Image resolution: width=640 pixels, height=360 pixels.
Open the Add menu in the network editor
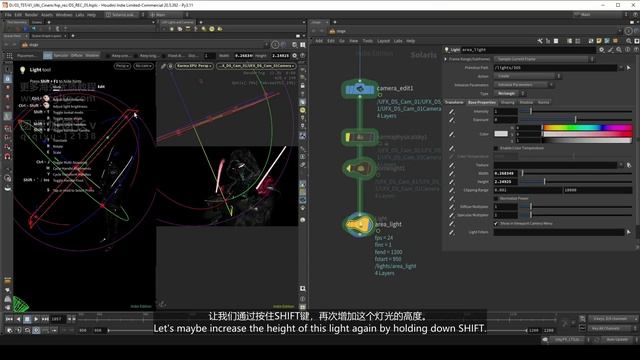(x=319, y=41)
